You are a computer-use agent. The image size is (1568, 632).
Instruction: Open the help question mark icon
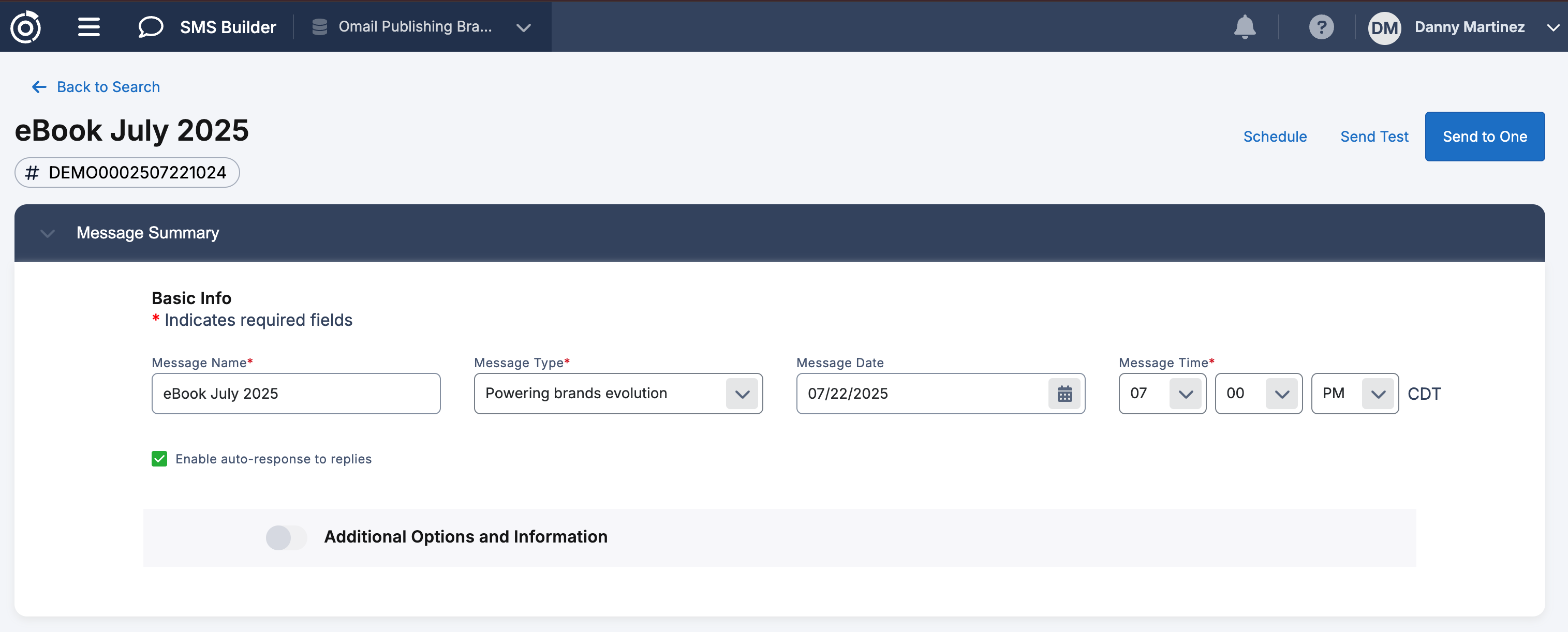pos(1321,27)
